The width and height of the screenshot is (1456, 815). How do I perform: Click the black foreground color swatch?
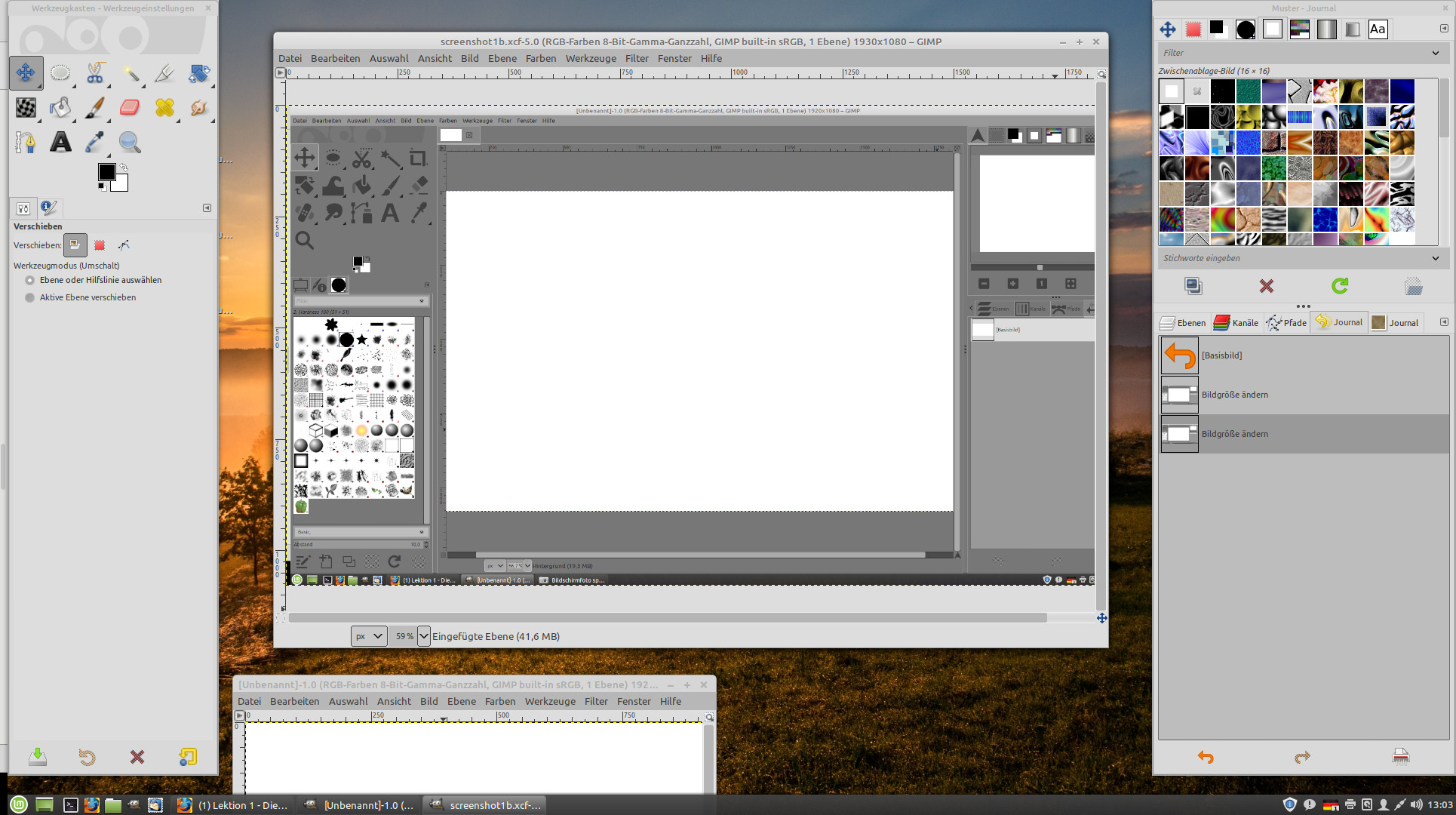coord(106,172)
